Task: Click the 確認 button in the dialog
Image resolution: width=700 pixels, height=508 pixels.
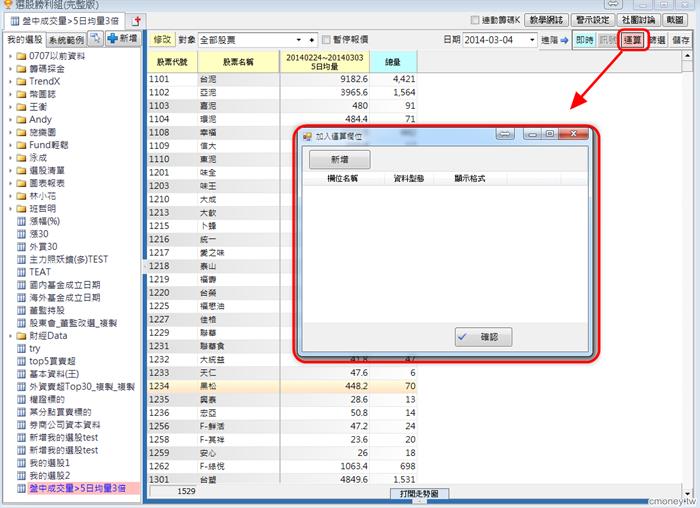Action: click(x=483, y=337)
